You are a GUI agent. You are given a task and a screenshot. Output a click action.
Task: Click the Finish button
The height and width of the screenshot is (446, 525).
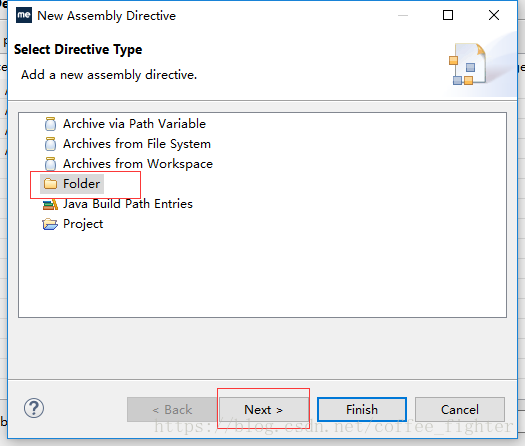coord(362,410)
